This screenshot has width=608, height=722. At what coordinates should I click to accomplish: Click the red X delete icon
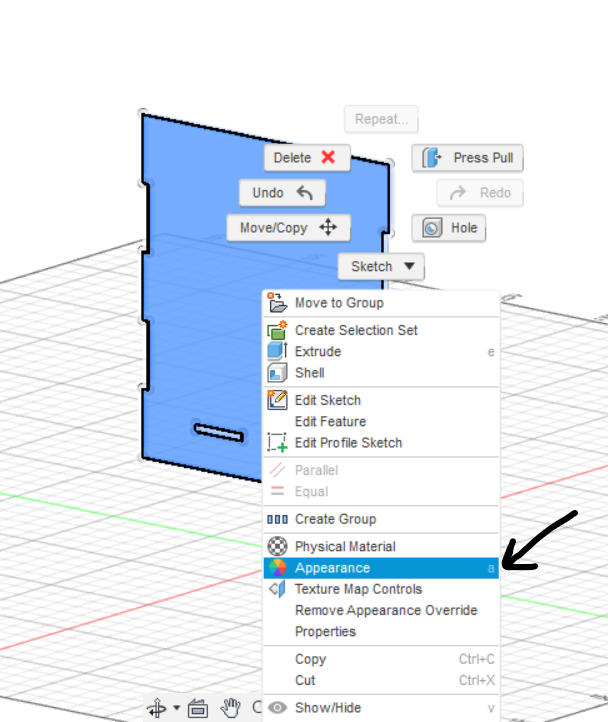(x=328, y=157)
